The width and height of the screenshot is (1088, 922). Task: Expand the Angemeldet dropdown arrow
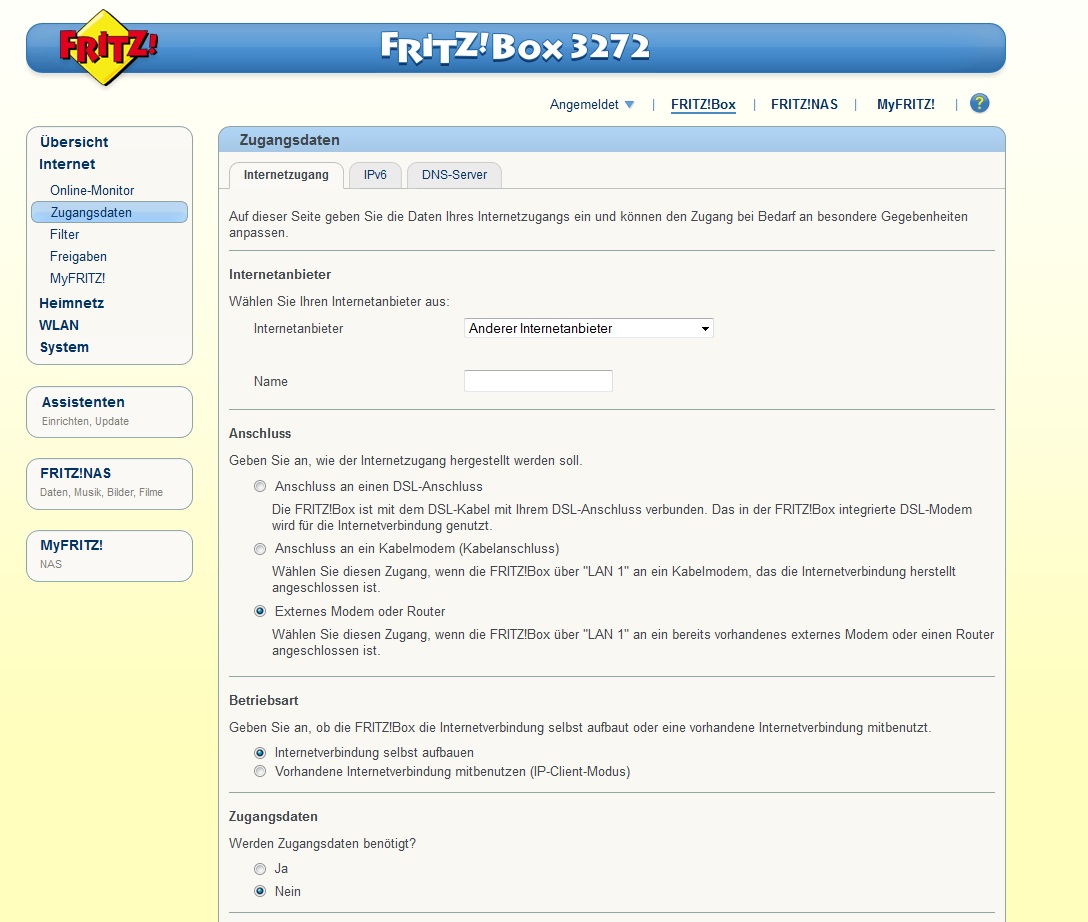(x=629, y=105)
